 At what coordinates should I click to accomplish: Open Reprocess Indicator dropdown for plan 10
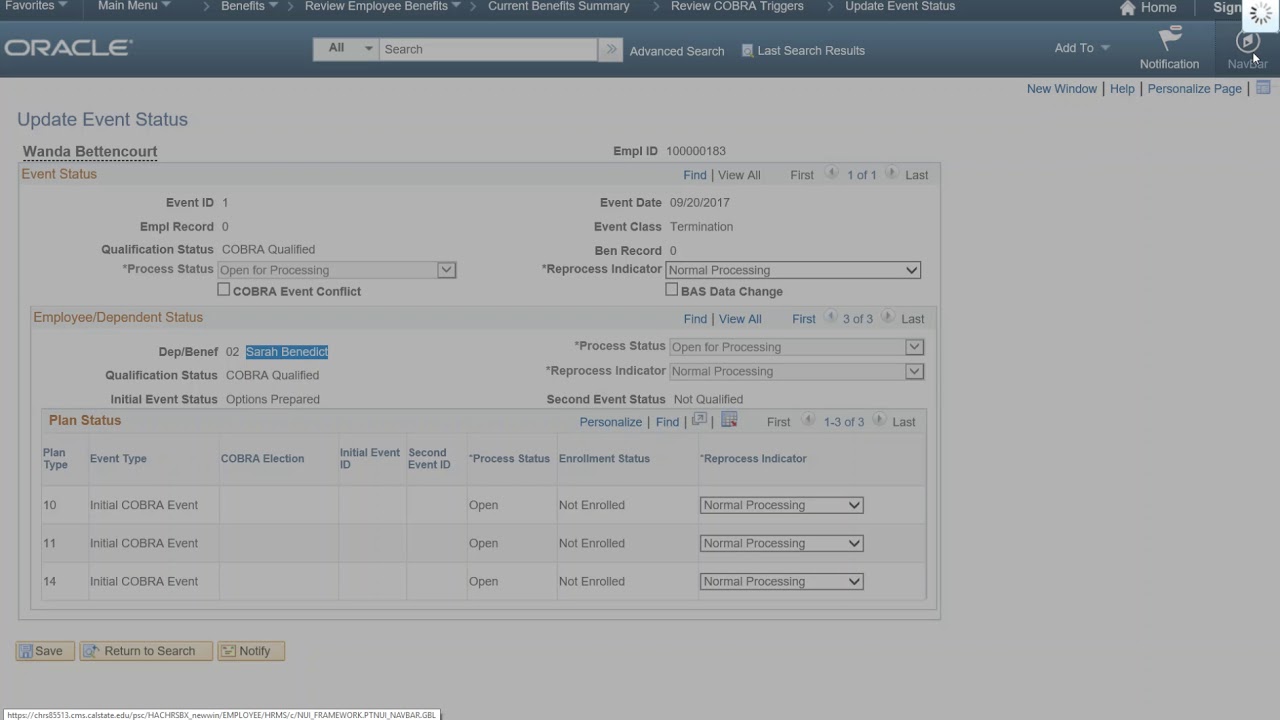(x=781, y=505)
